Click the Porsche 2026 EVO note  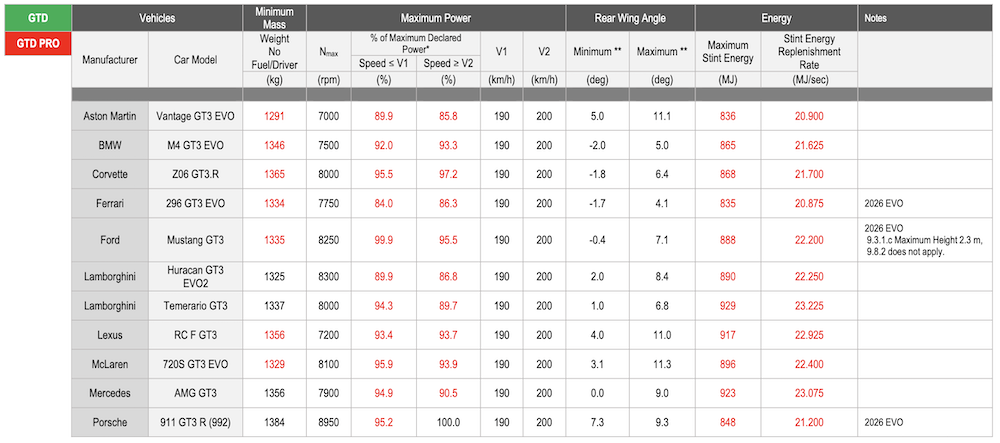pyautogui.click(x=883, y=423)
